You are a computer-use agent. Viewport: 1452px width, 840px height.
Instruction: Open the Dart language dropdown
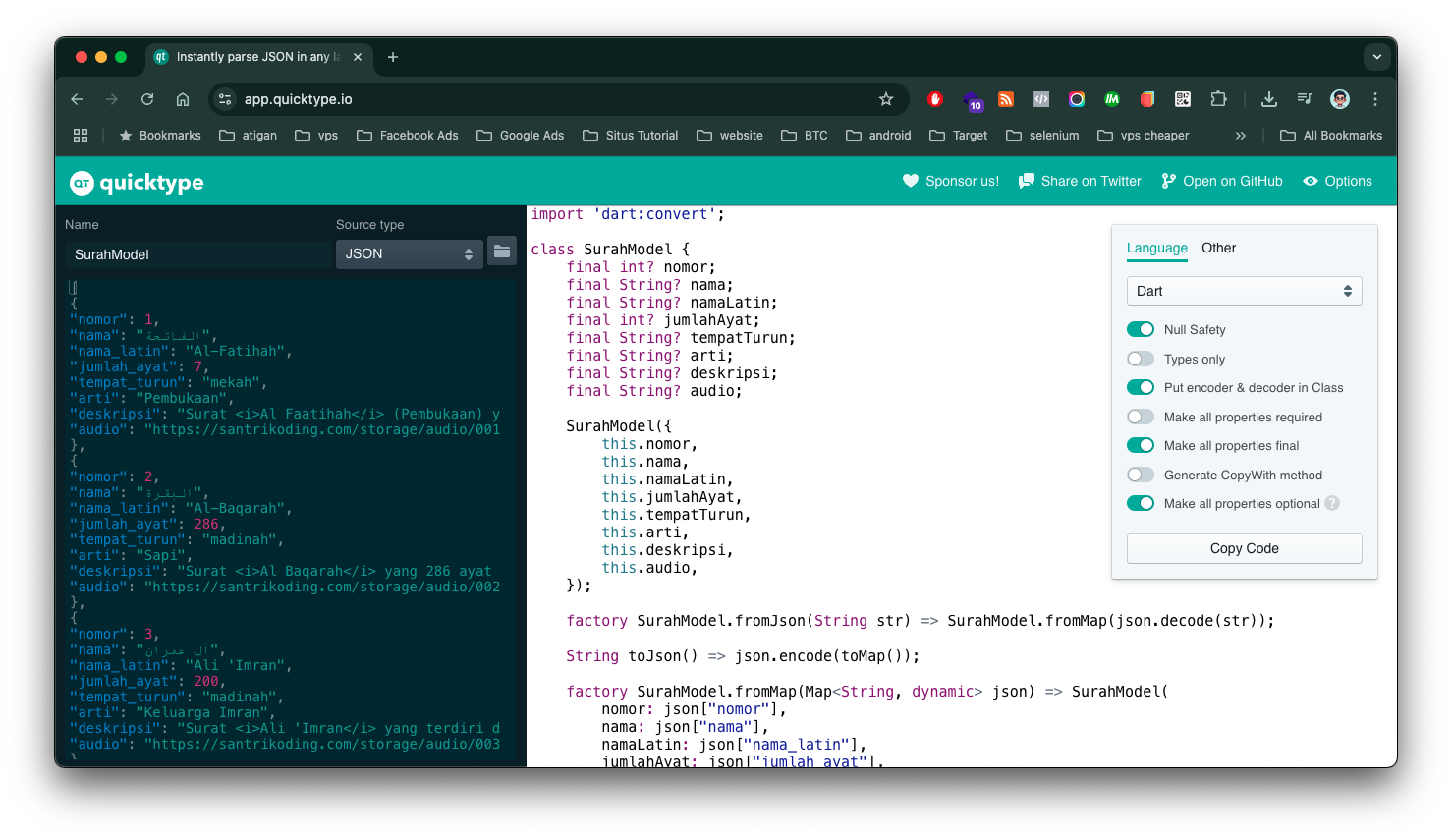click(1244, 291)
